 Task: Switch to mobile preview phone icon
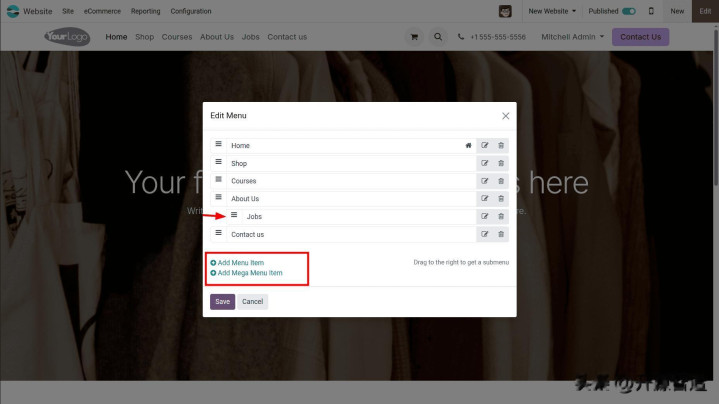coord(651,11)
